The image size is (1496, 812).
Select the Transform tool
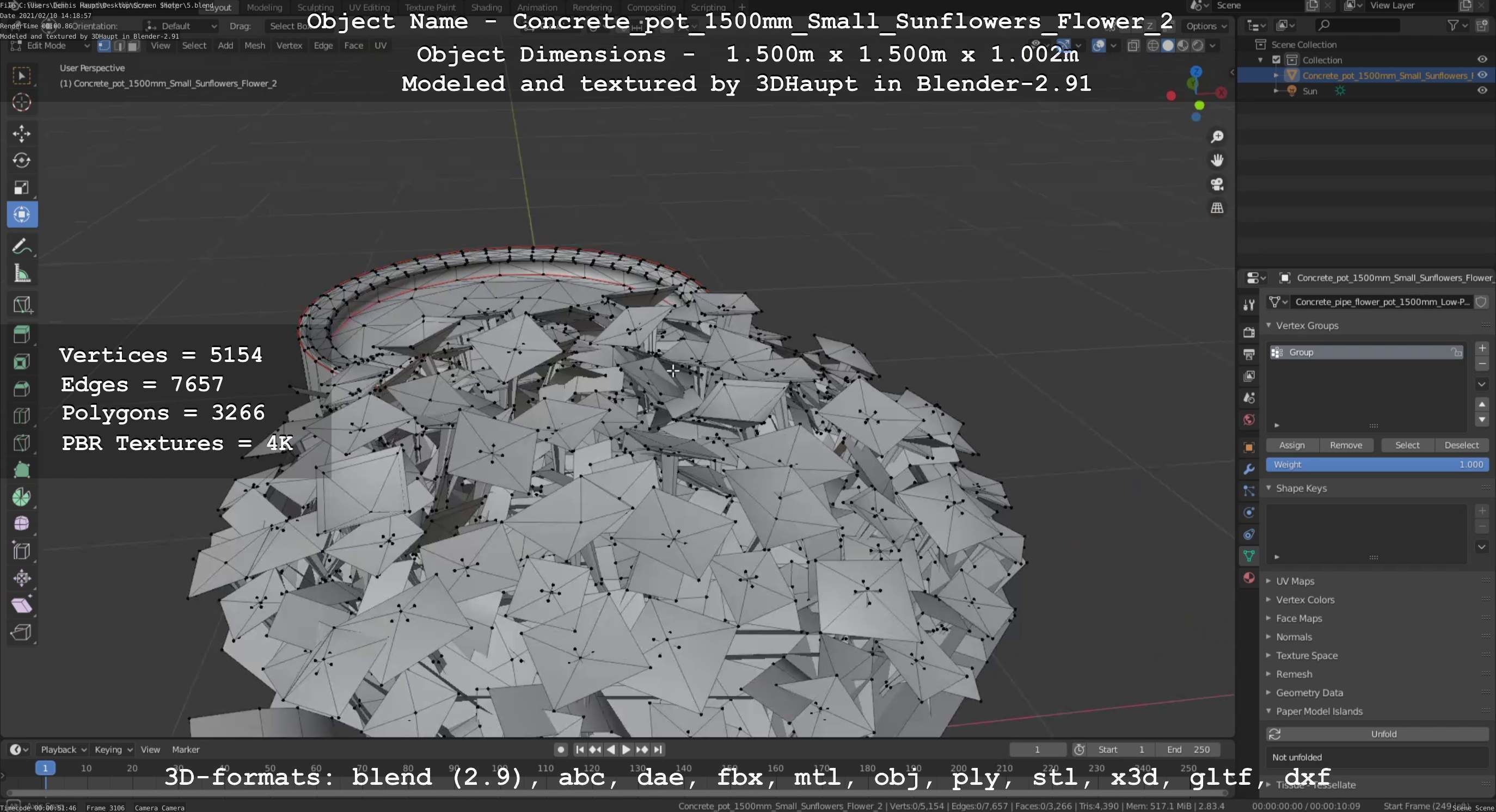pos(21,215)
